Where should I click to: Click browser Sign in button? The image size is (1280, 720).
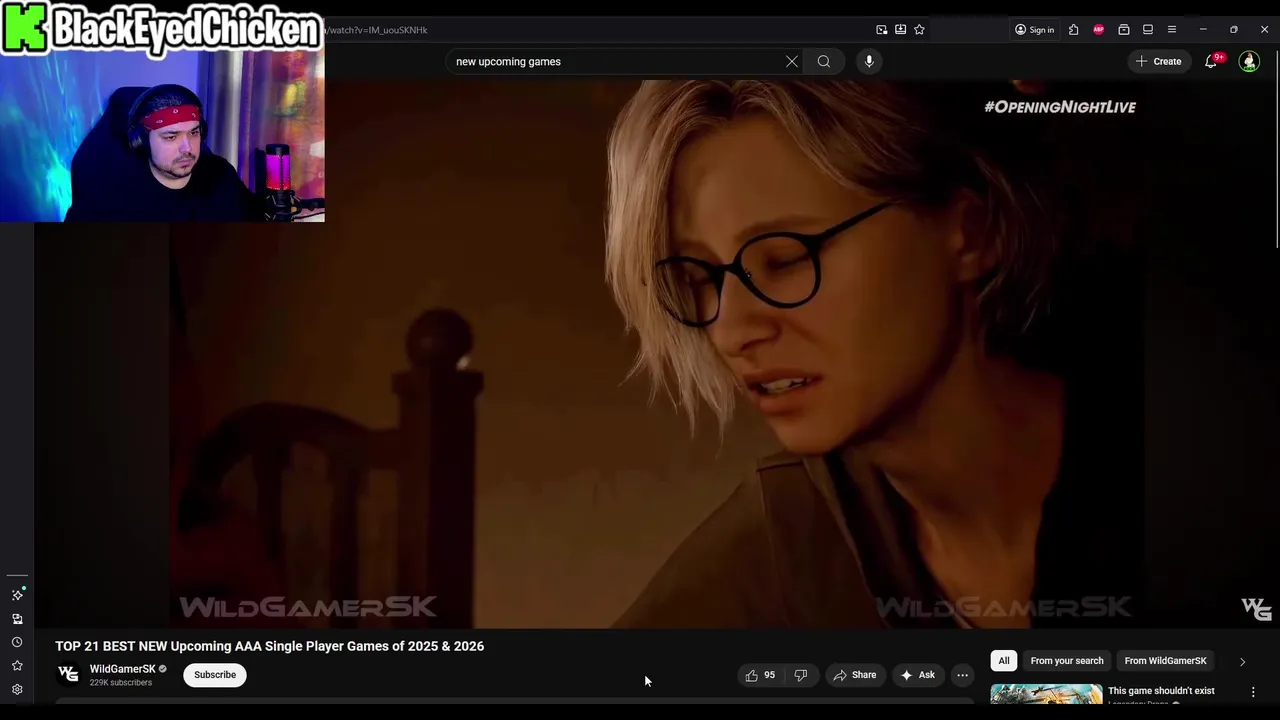(x=1034, y=30)
